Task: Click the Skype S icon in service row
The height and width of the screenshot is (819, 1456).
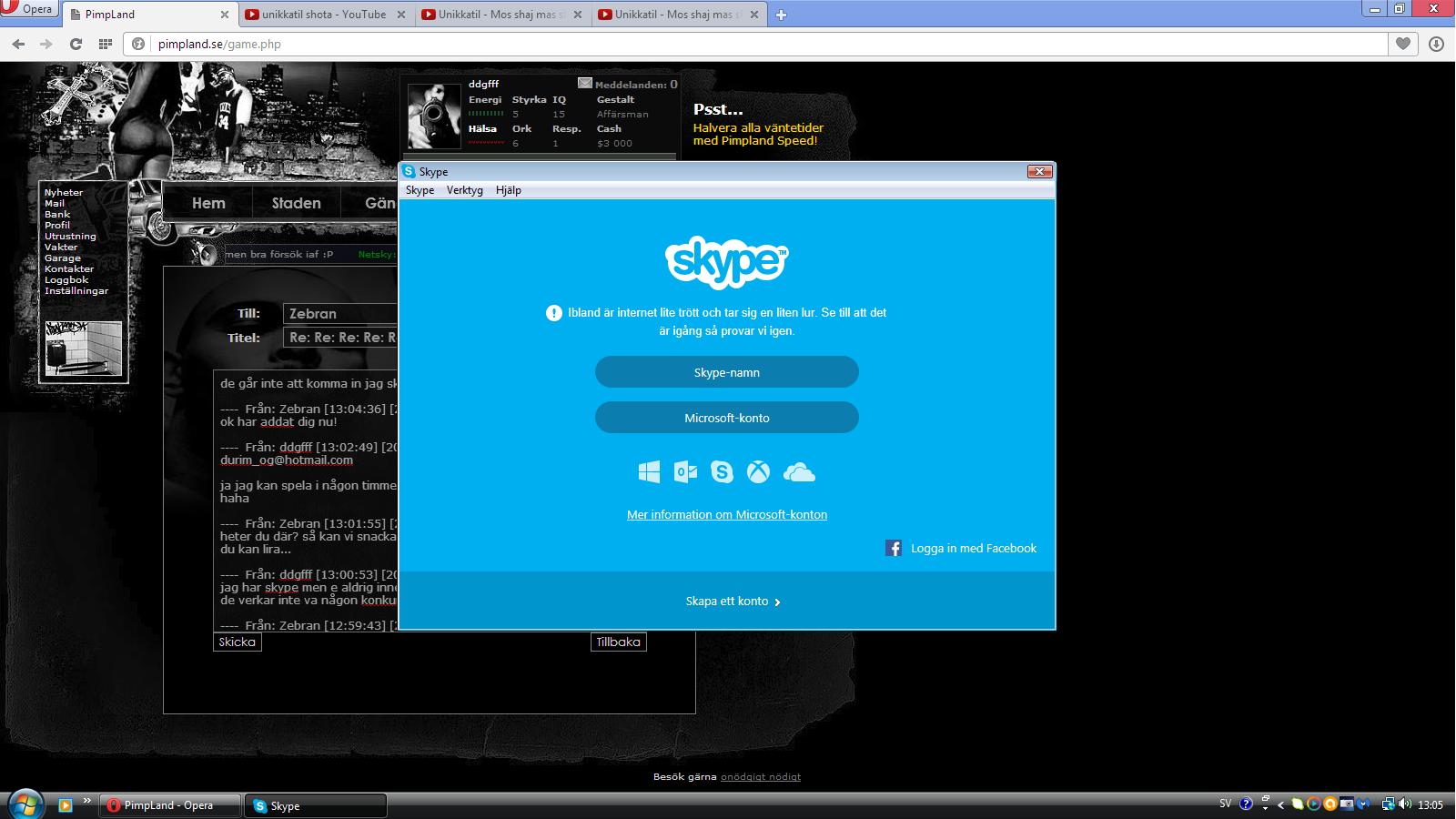Action: pyautogui.click(x=722, y=471)
